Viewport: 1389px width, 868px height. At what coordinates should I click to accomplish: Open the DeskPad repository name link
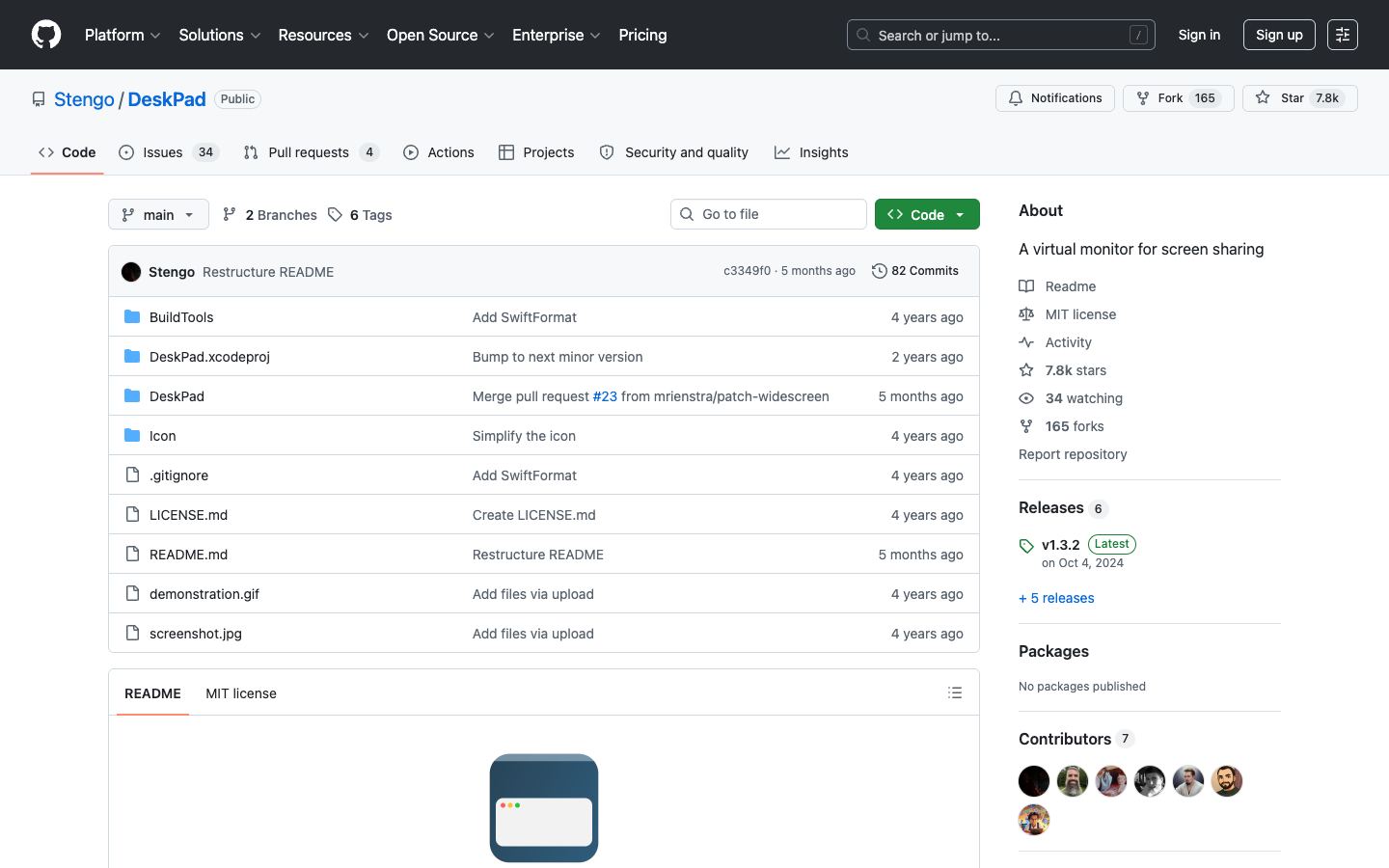pos(167,99)
